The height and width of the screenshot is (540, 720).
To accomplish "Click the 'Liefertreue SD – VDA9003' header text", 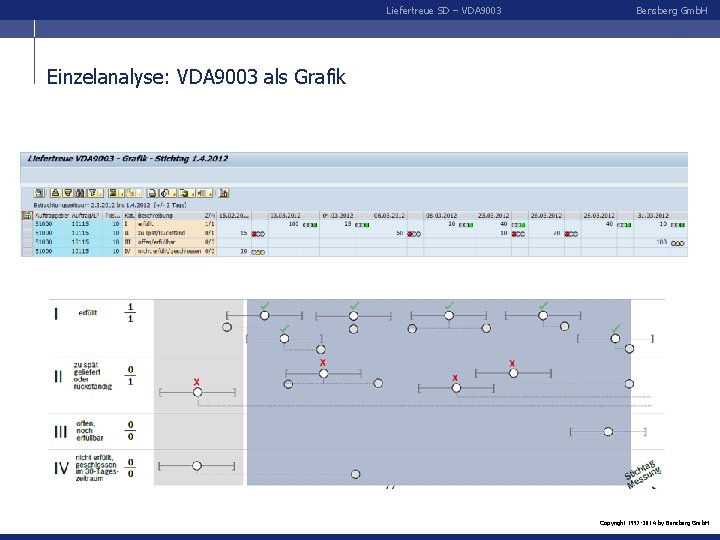I will [x=444, y=10].
